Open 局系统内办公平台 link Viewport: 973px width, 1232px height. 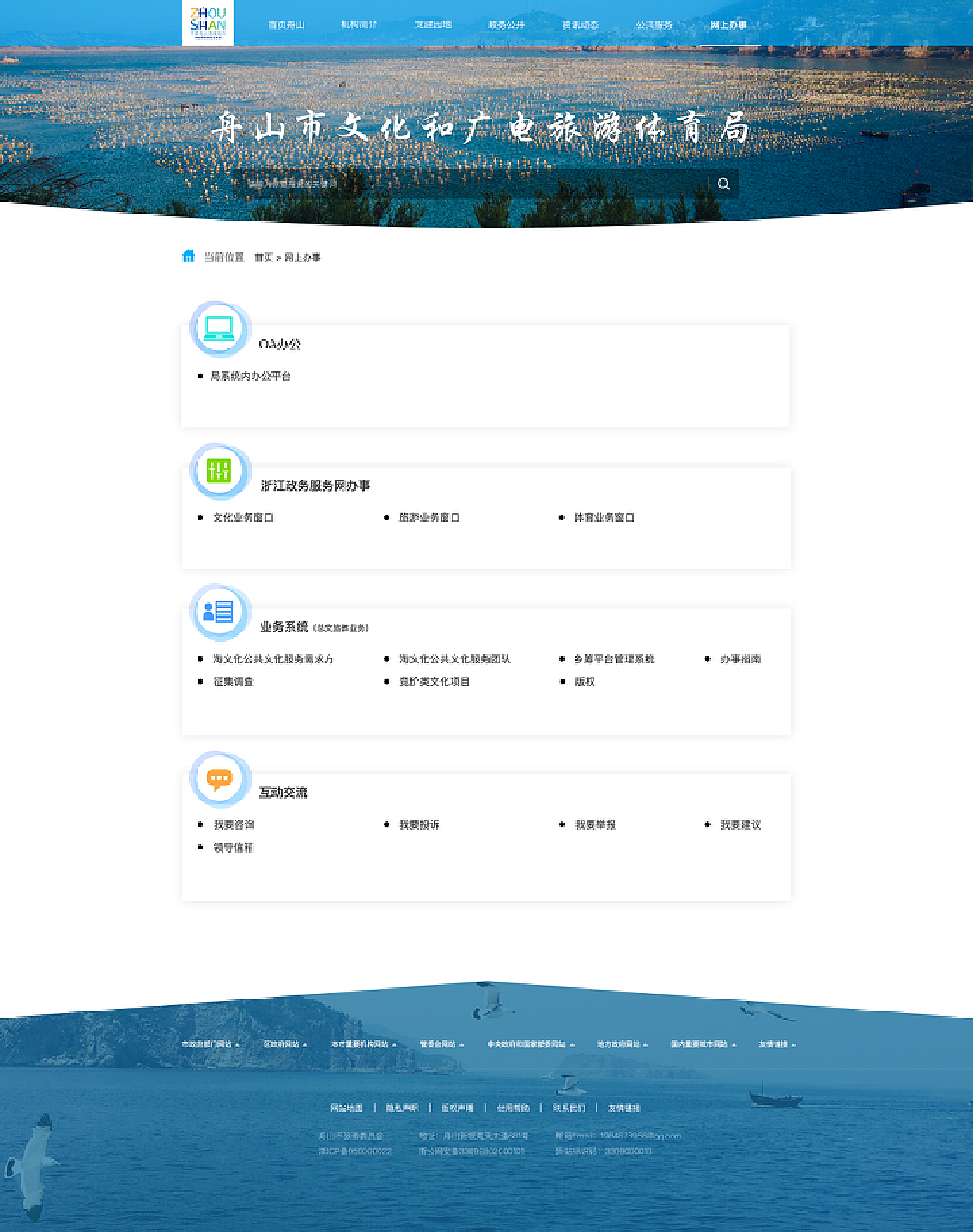[x=250, y=376]
